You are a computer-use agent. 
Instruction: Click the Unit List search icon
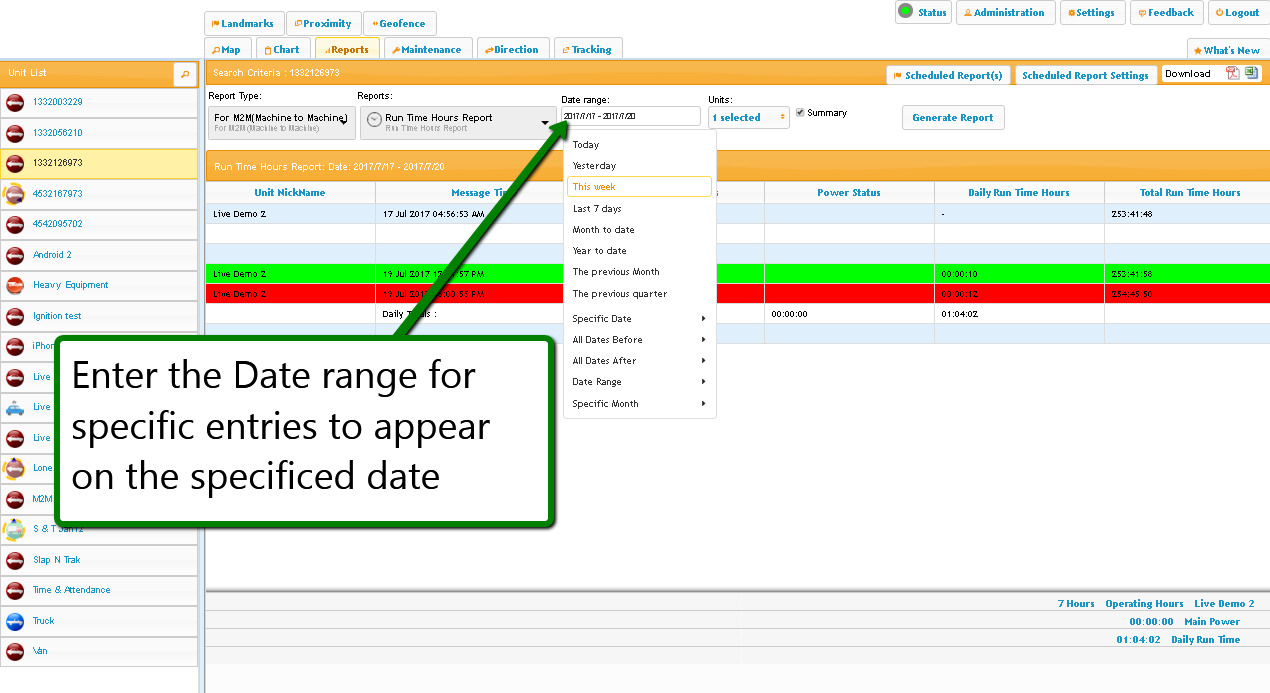pos(185,74)
